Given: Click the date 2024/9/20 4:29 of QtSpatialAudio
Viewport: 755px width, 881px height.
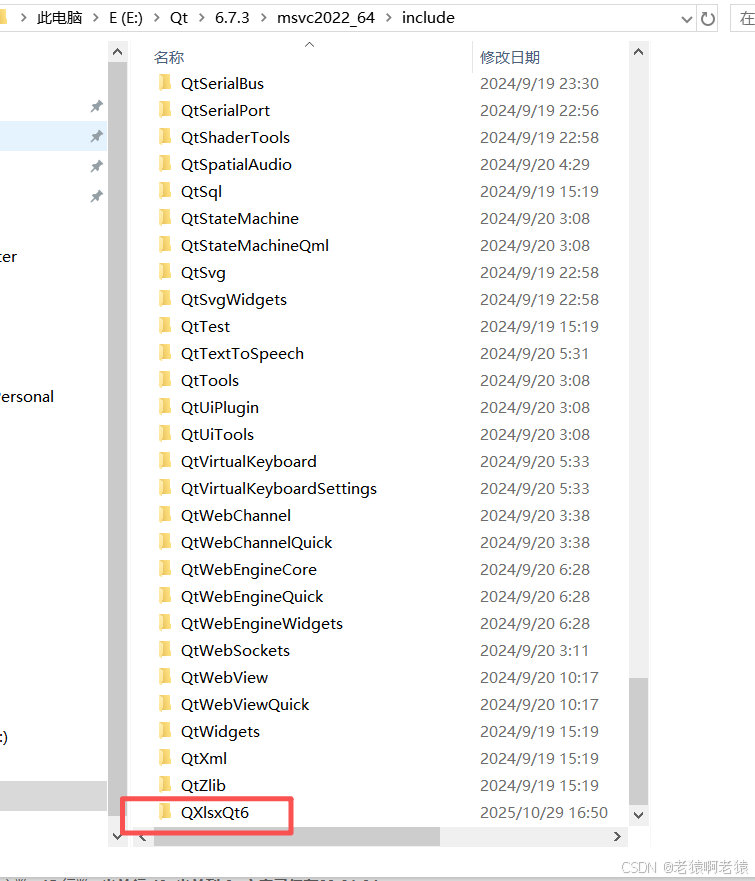Looking at the screenshot, I should (535, 165).
